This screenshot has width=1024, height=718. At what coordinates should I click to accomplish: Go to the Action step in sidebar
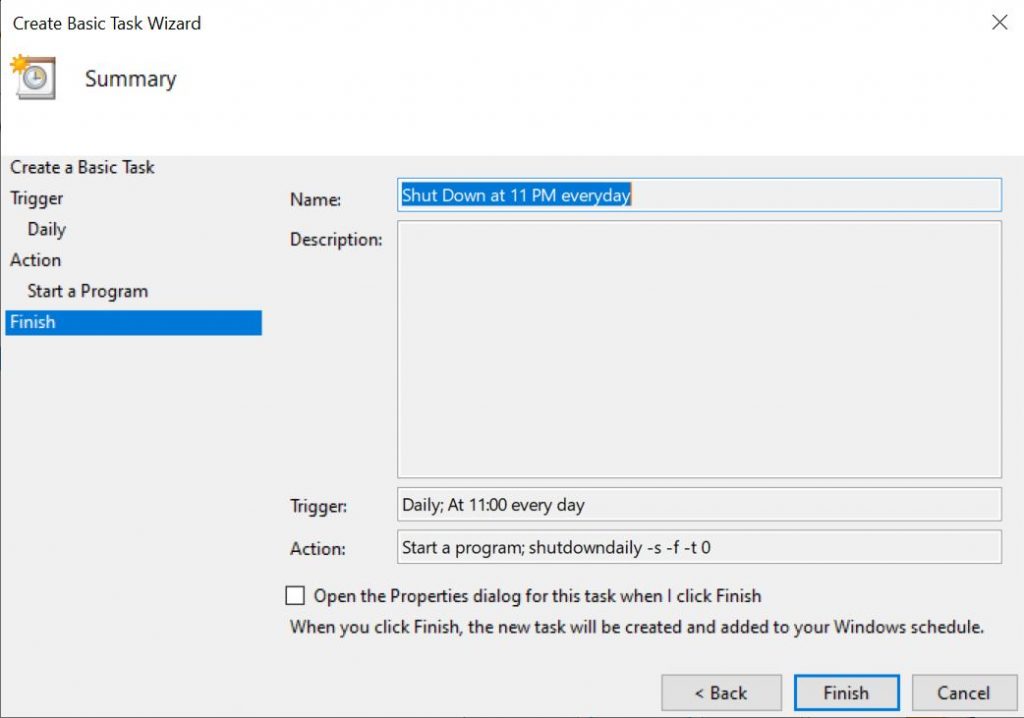(35, 260)
